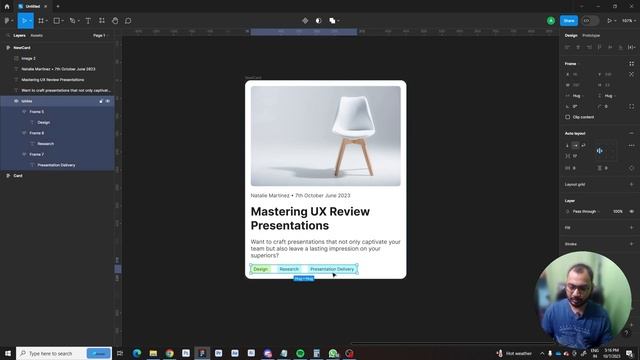The image size is (640, 360).
Task: Search layers with the magnifier icon
Action: pyautogui.click(x=8, y=36)
